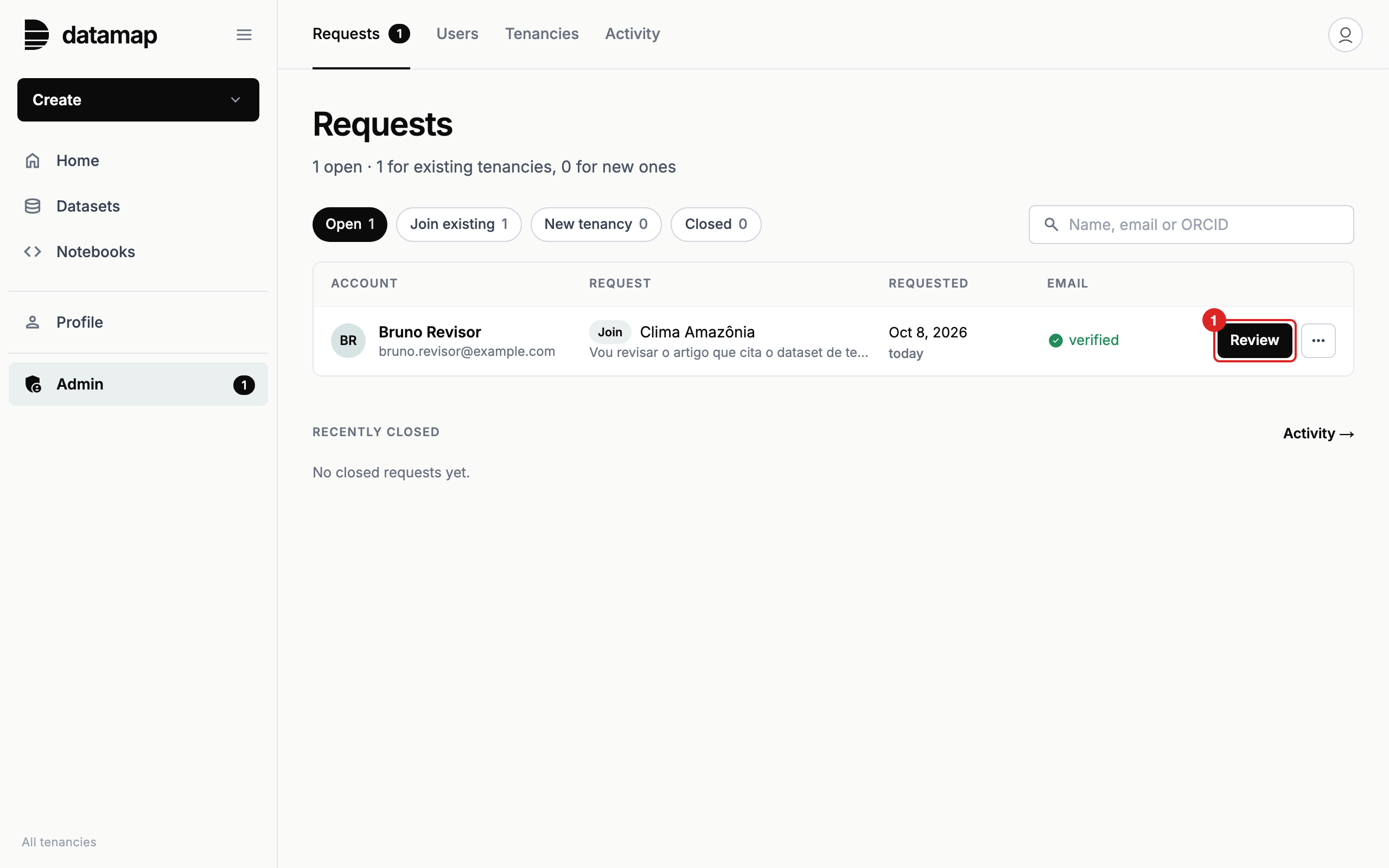This screenshot has width=1389, height=868.
Task: Click the ACCOUNT column header
Action: (364, 284)
